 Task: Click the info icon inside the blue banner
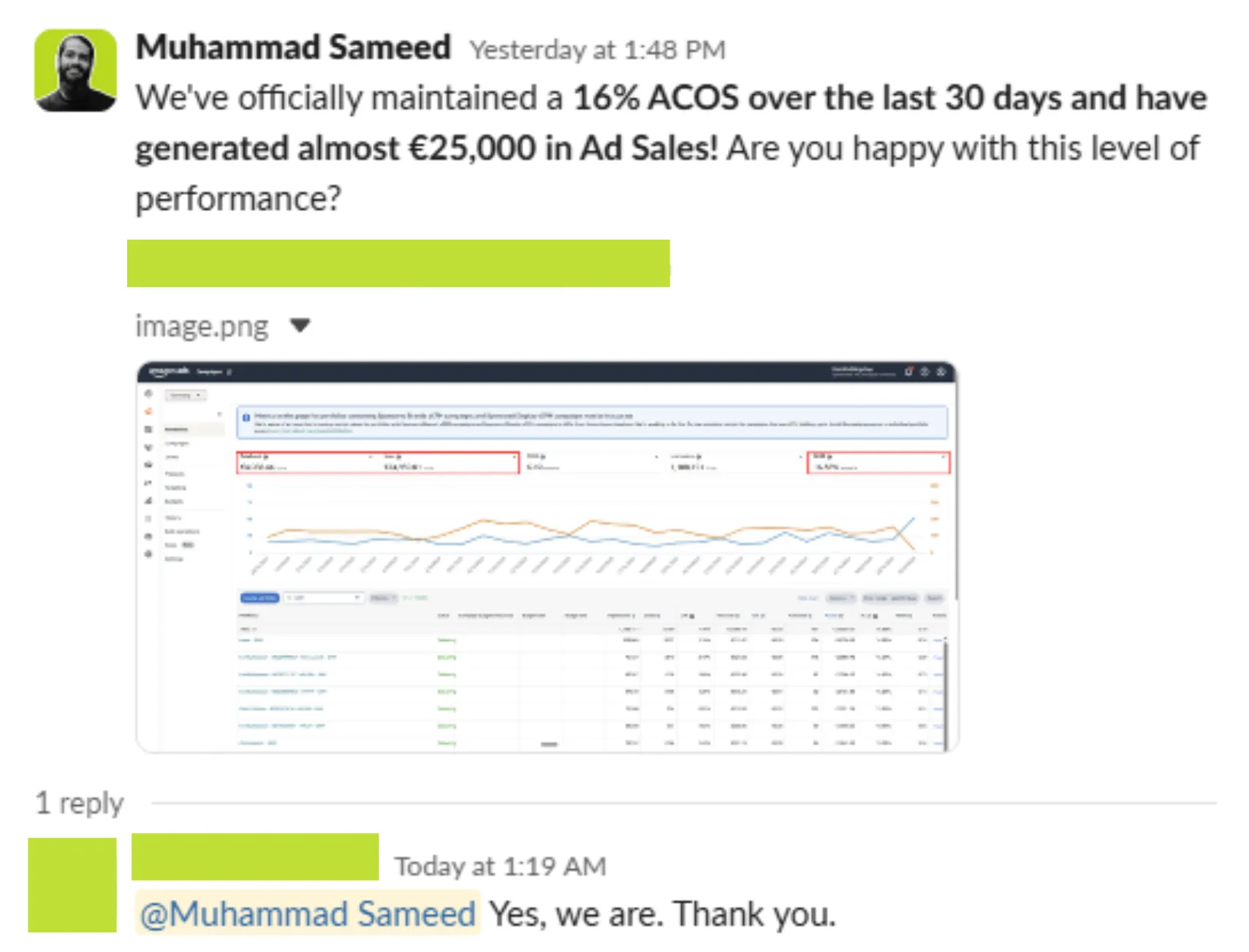246,416
